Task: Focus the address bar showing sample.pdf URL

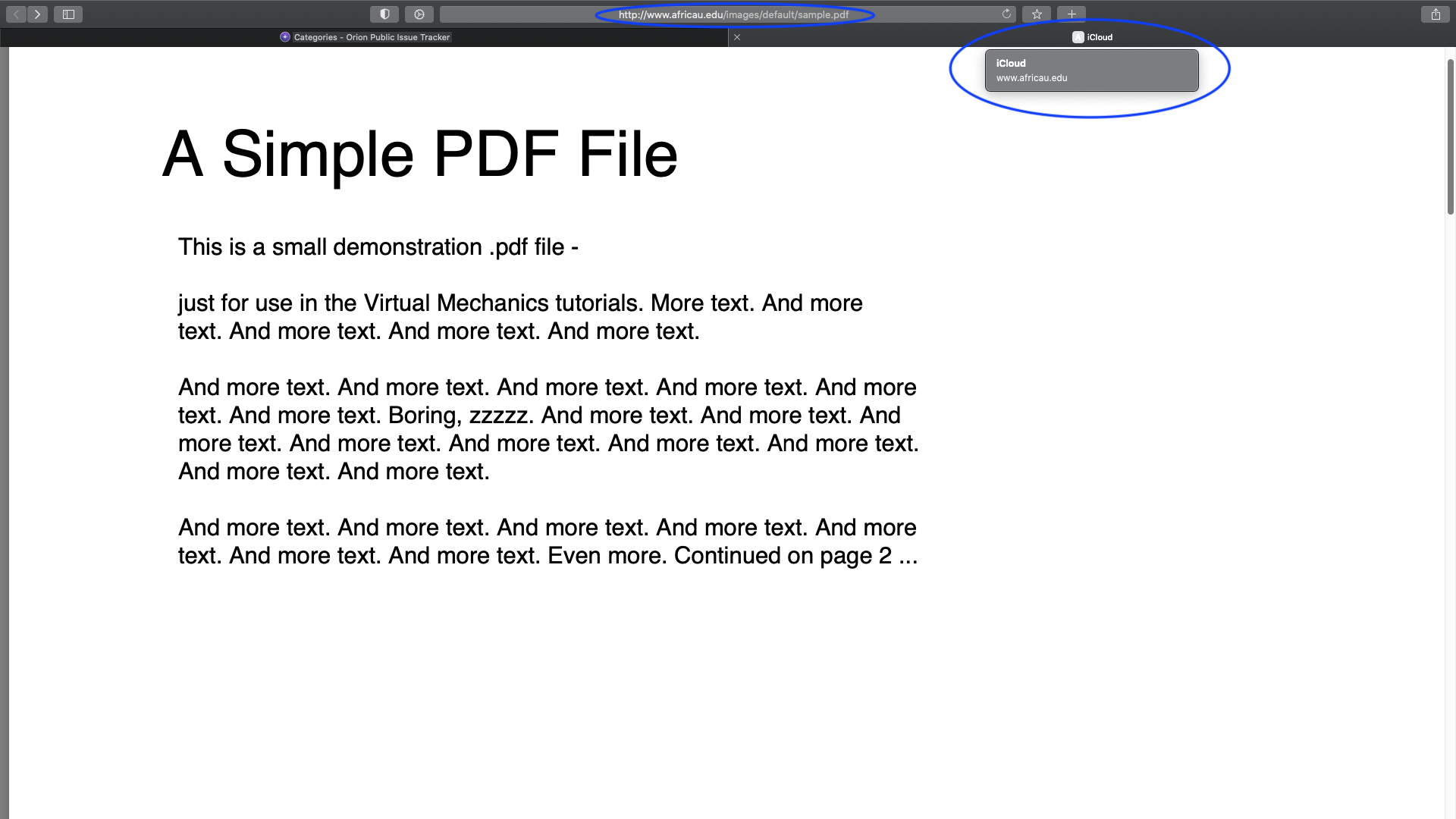Action: (x=733, y=14)
